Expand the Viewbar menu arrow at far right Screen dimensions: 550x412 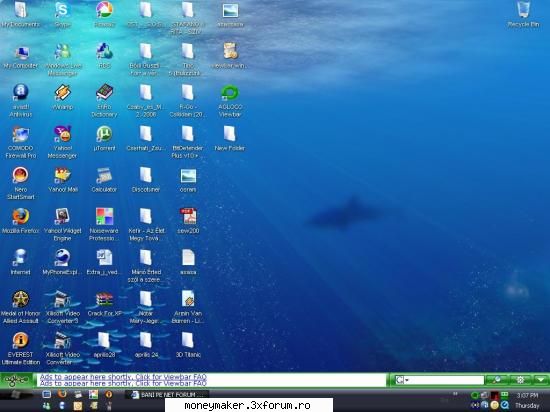(x=541, y=380)
